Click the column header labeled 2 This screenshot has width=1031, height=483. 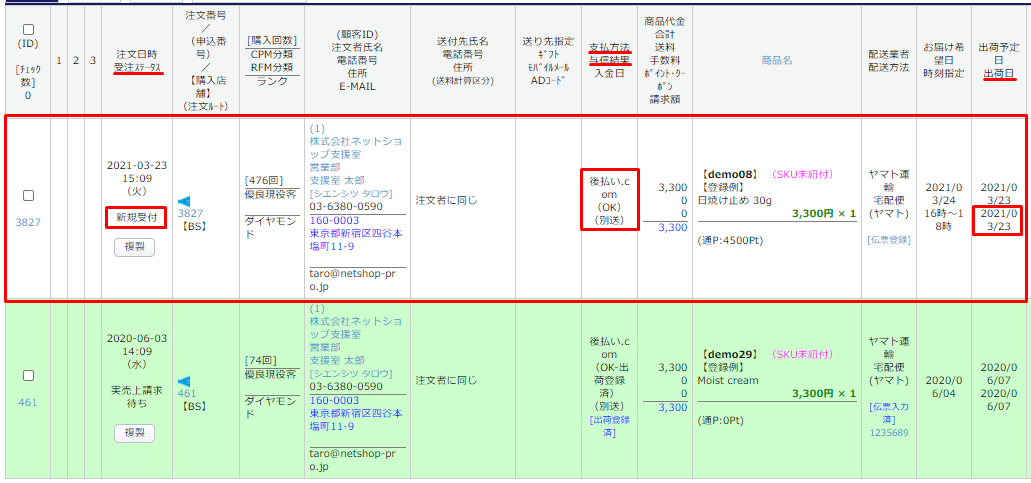point(76,60)
